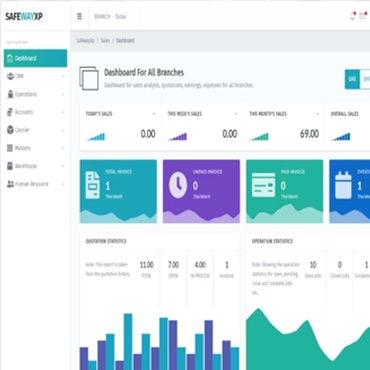Collapse Today's Sales card minus button

(x=154, y=114)
